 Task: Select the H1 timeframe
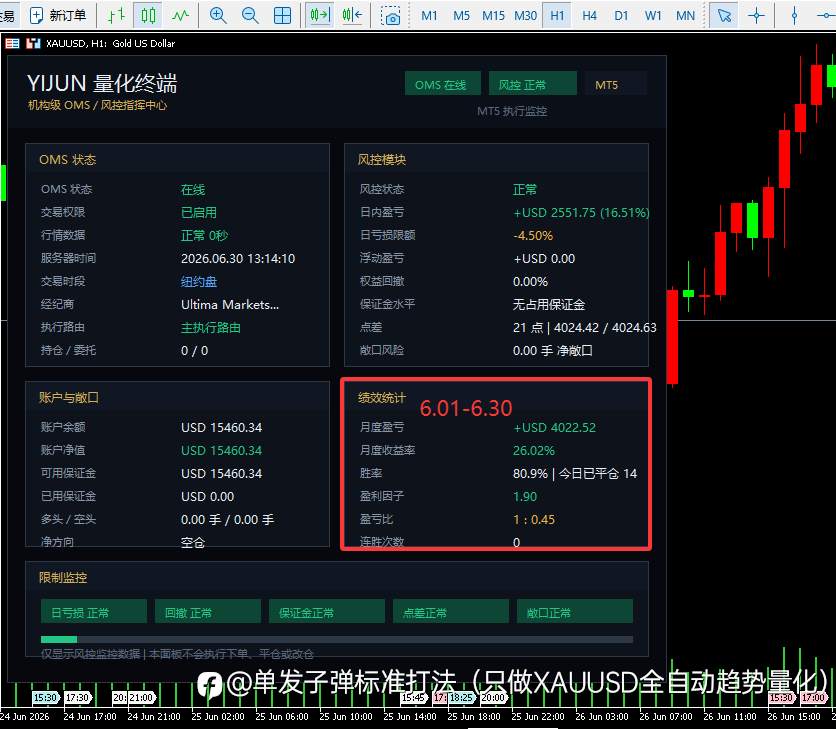[x=557, y=15]
